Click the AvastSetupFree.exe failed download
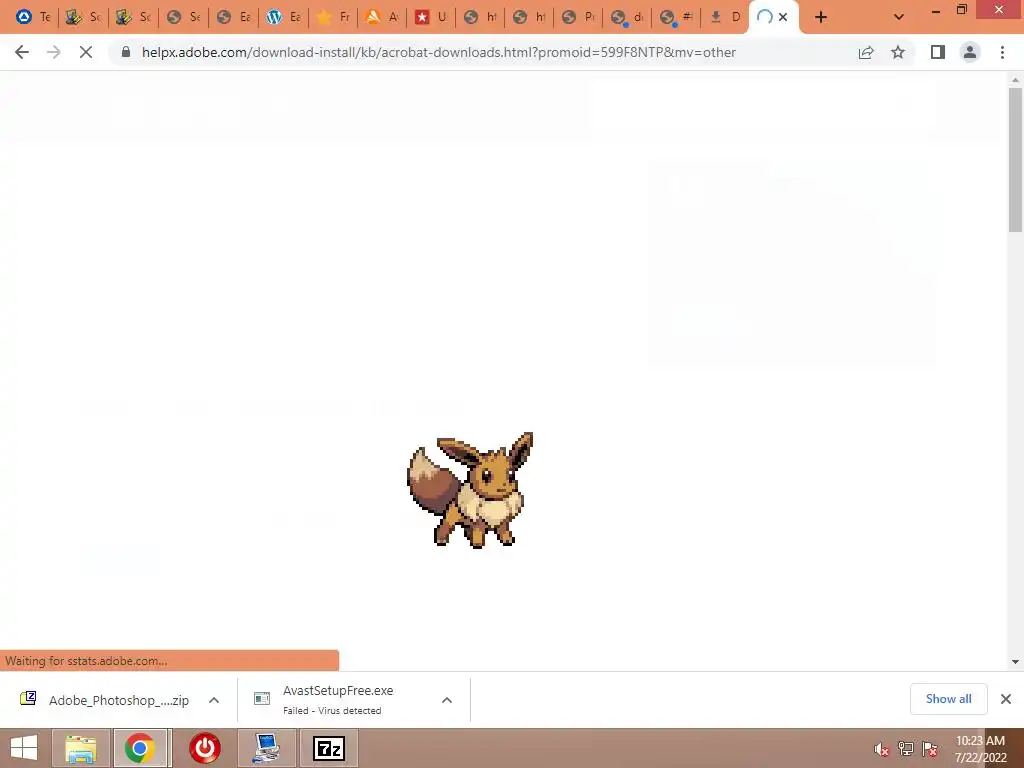1024x768 pixels. point(338,700)
